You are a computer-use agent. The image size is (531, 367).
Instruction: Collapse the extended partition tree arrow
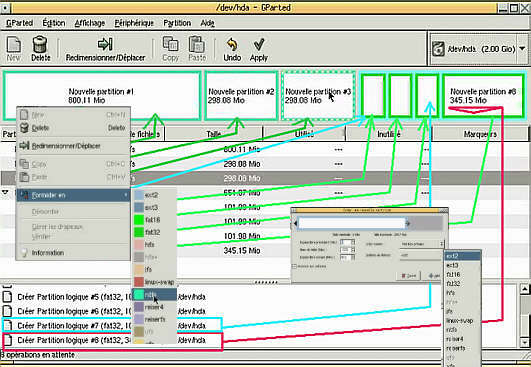coord(5,192)
